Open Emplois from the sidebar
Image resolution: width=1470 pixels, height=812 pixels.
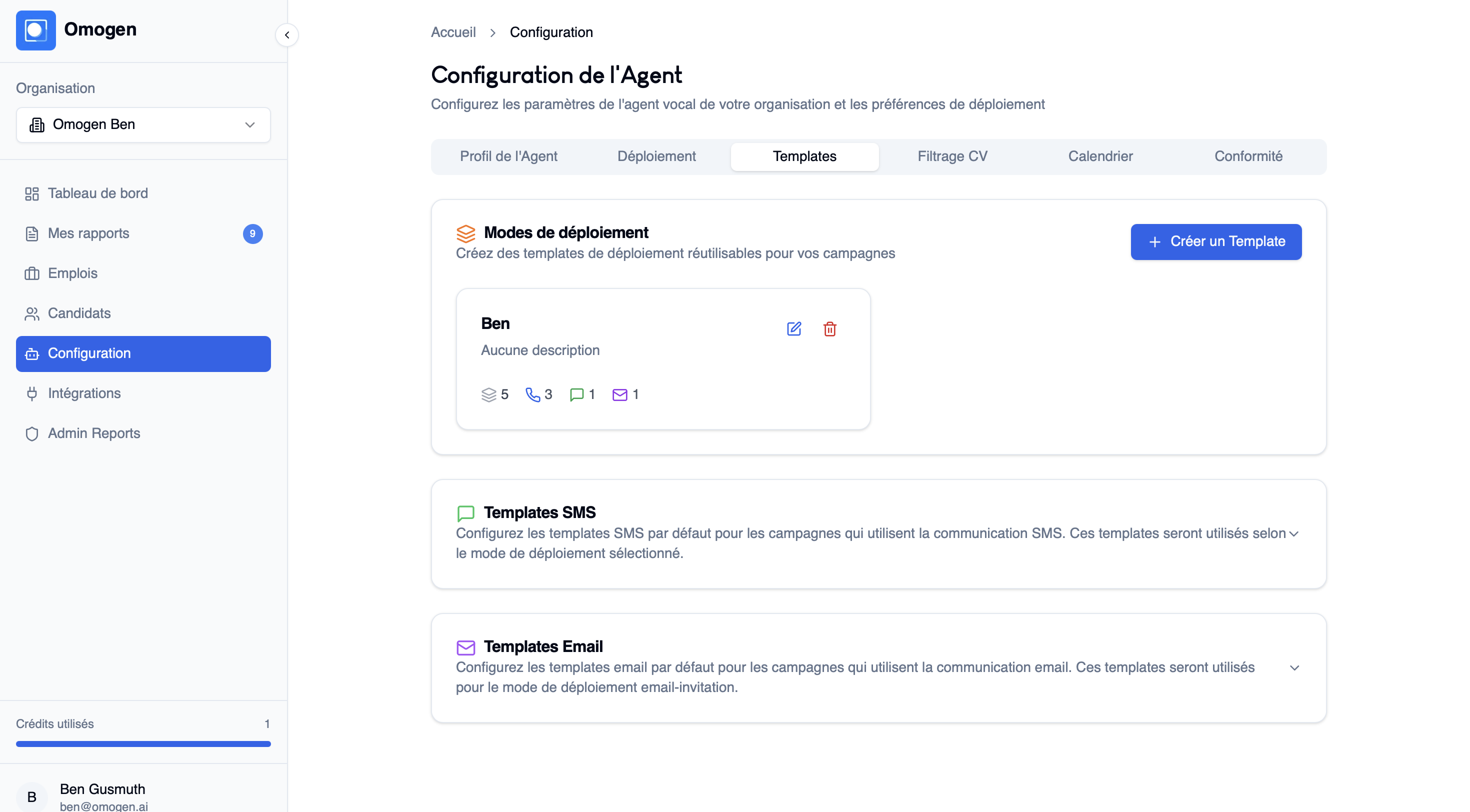click(72, 273)
